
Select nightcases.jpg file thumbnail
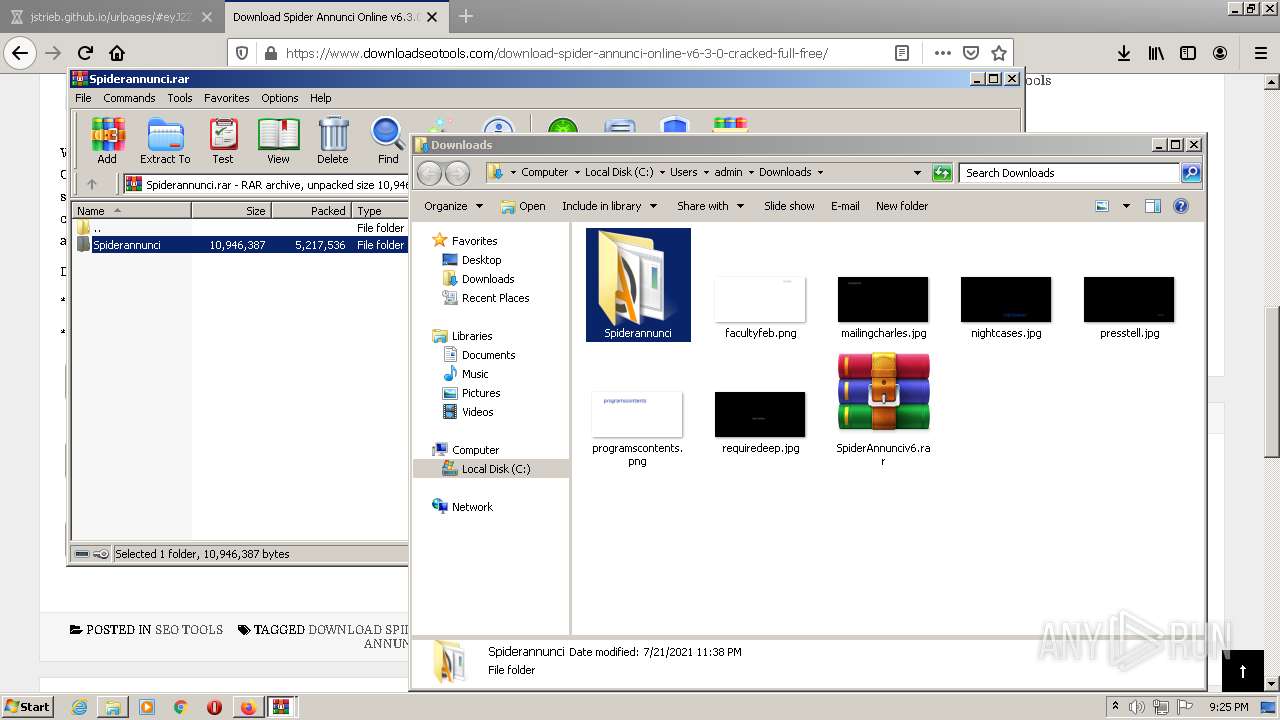coord(1006,307)
